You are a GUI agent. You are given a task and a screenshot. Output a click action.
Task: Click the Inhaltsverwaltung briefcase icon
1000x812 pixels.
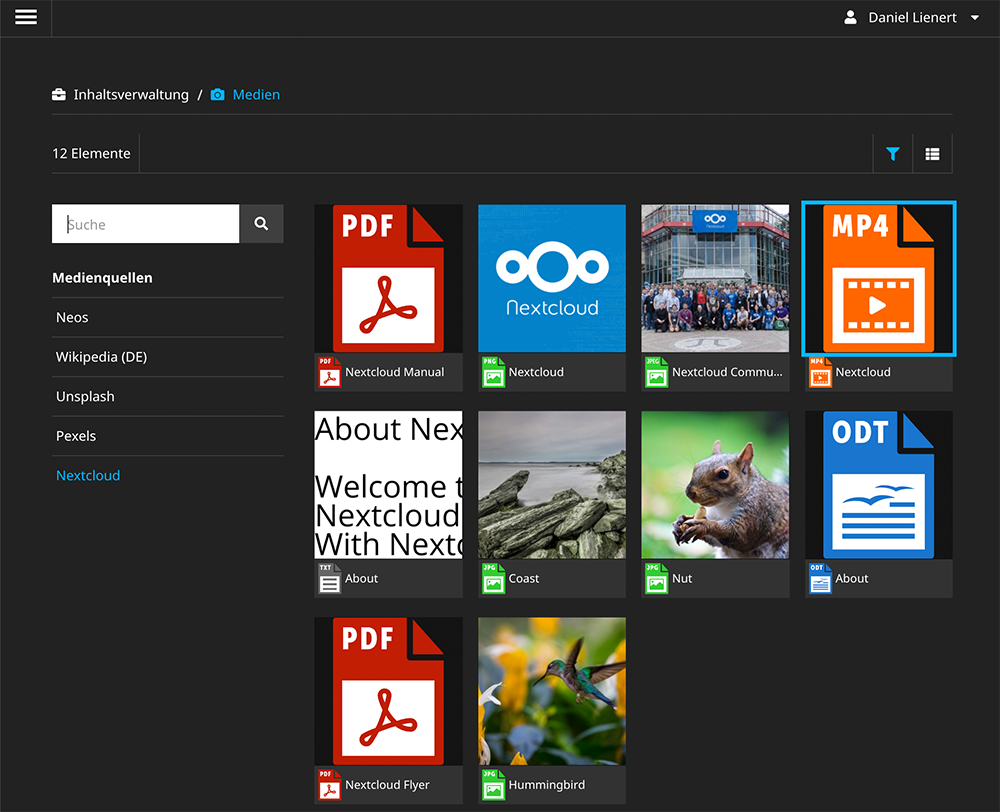(59, 94)
